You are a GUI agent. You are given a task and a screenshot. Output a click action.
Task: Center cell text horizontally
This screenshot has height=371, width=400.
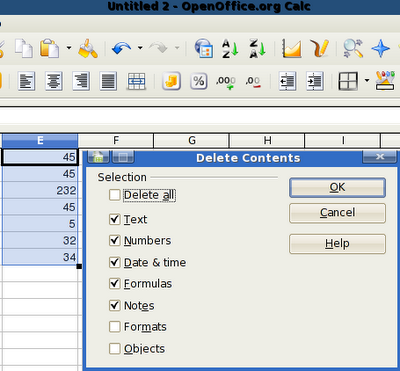pos(54,81)
